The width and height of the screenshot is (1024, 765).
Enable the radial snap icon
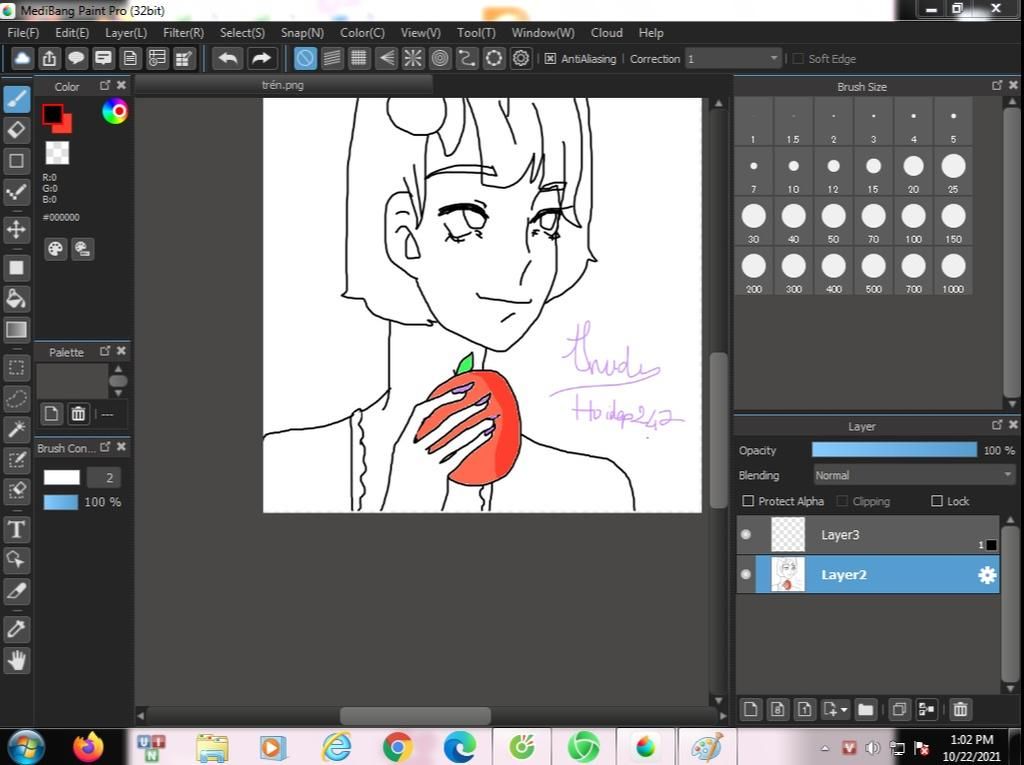tap(413, 58)
